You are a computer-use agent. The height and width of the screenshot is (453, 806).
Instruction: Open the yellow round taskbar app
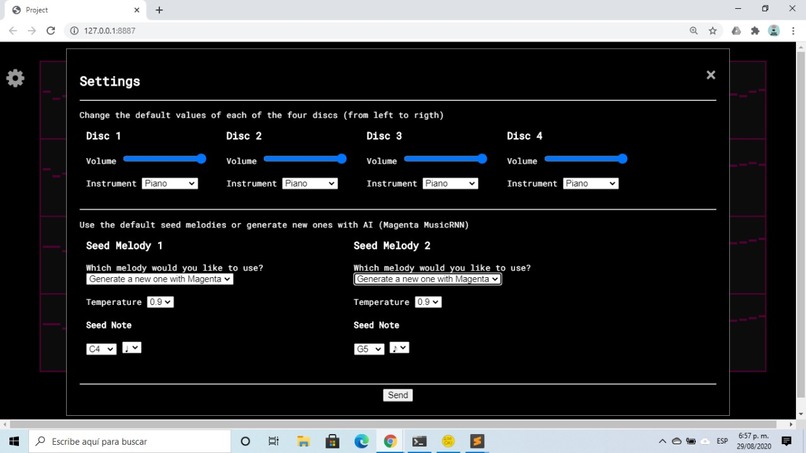tap(448, 441)
